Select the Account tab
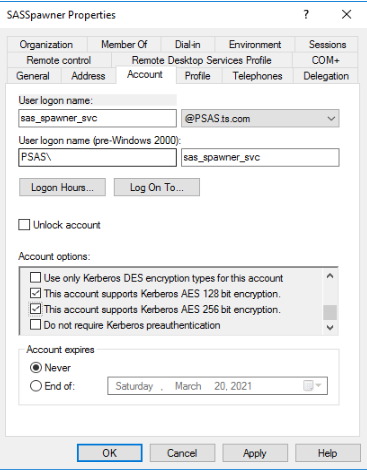 pos(145,74)
